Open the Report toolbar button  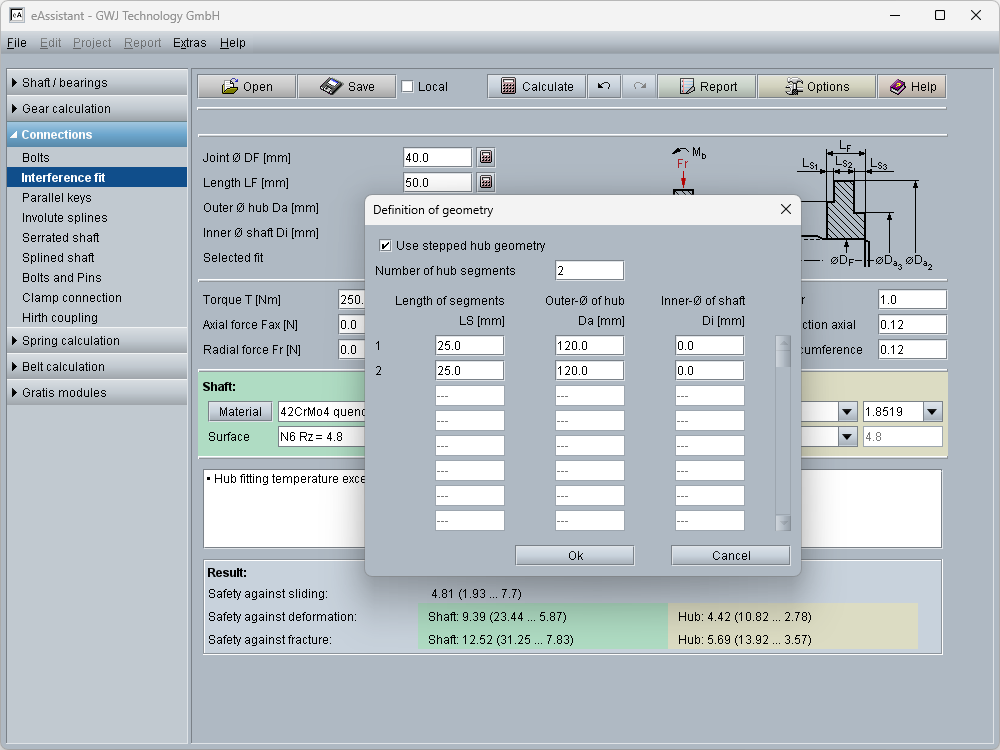coord(707,87)
